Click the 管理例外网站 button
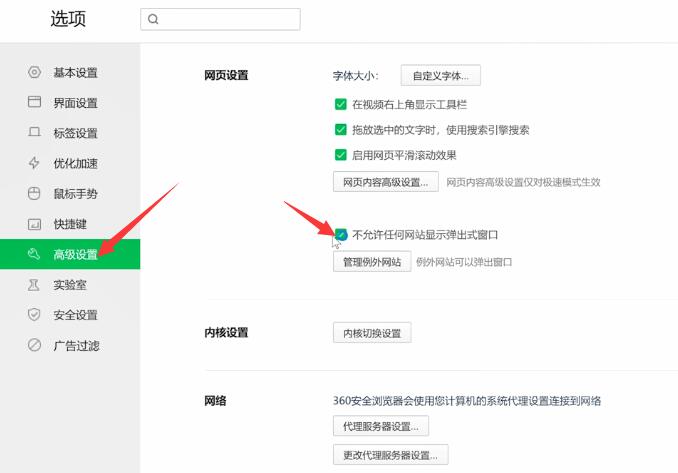The height and width of the screenshot is (473, 678). 372,262
